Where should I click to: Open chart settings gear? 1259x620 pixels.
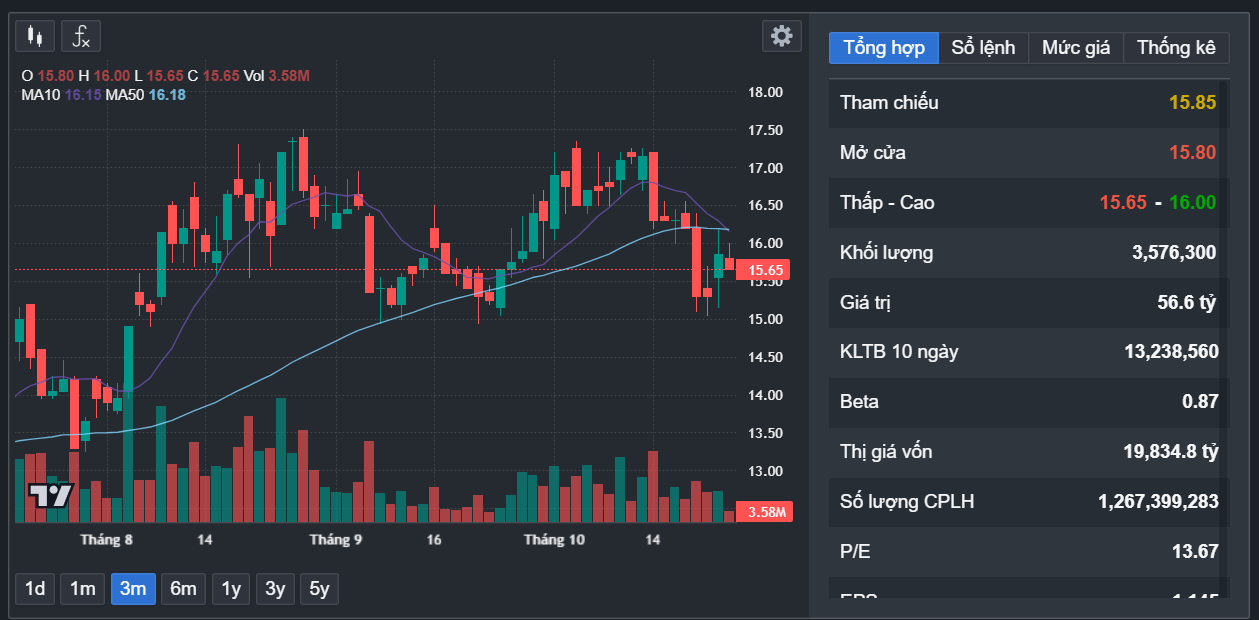781,36
